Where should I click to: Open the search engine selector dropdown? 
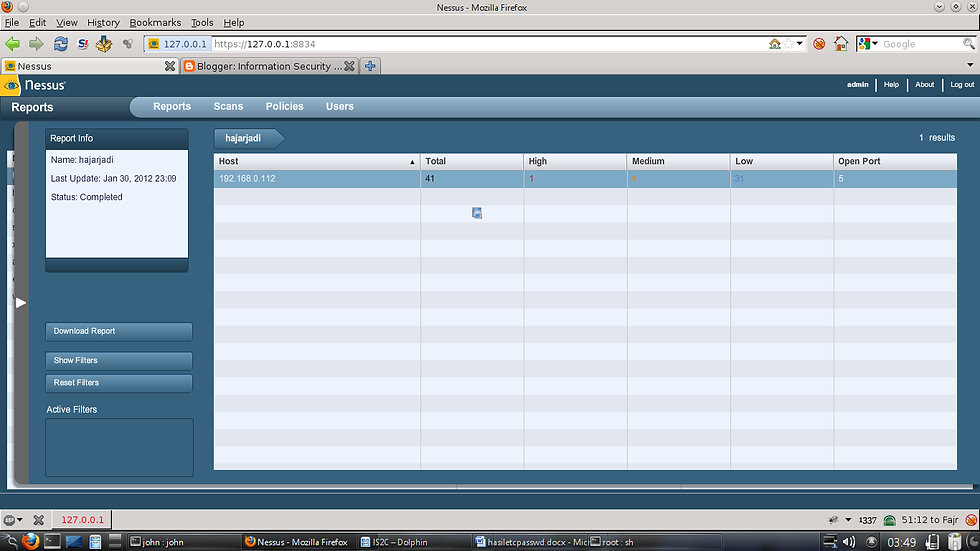tap(868, 44)
